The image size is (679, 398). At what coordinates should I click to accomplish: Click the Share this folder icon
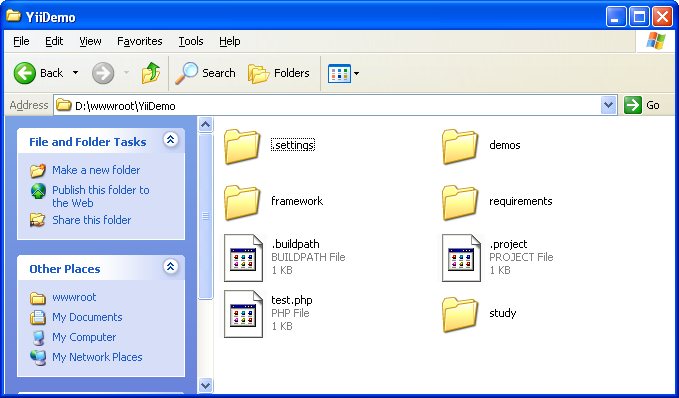38,220
